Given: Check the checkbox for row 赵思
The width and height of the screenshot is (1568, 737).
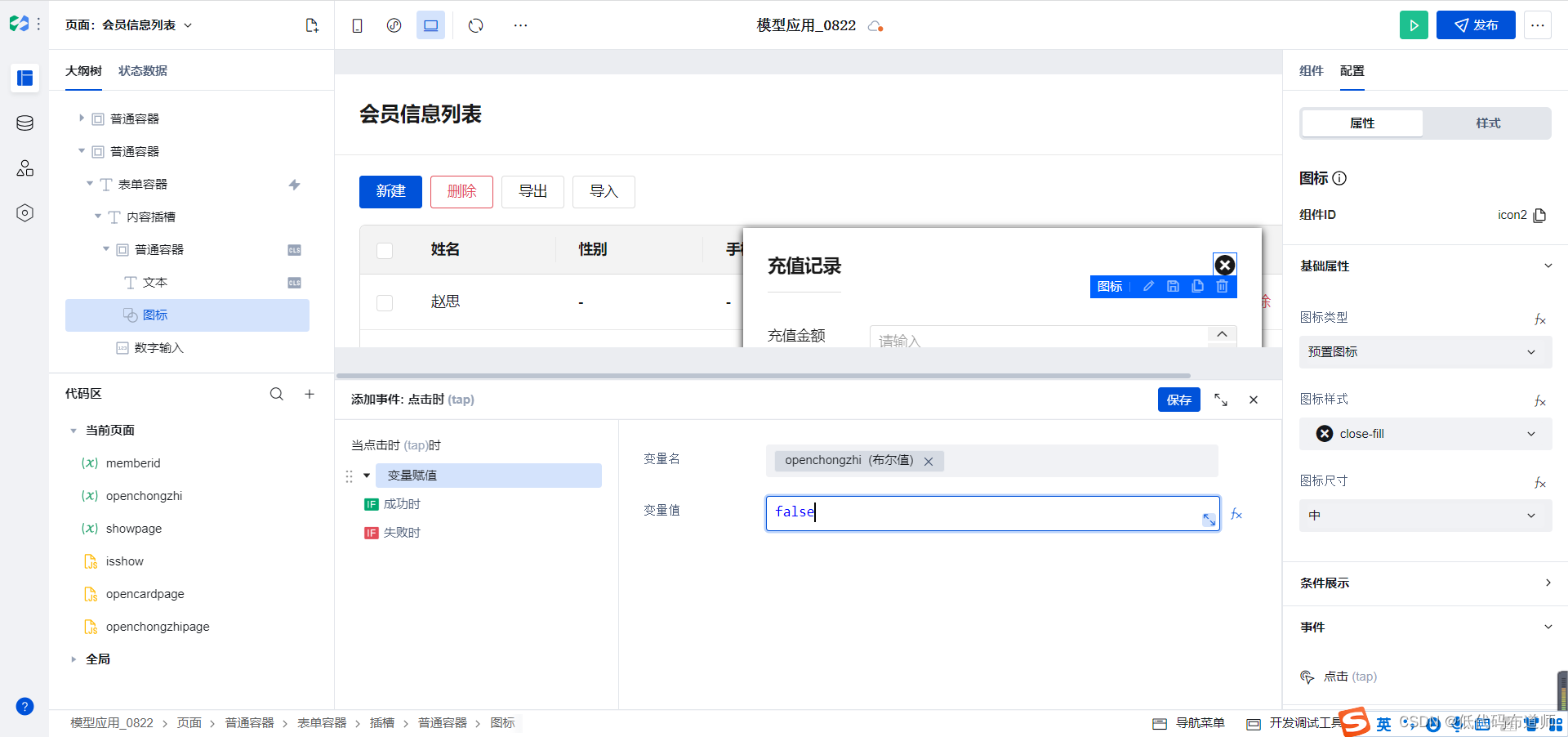Looking at the screenshot, I should (385, 302).
